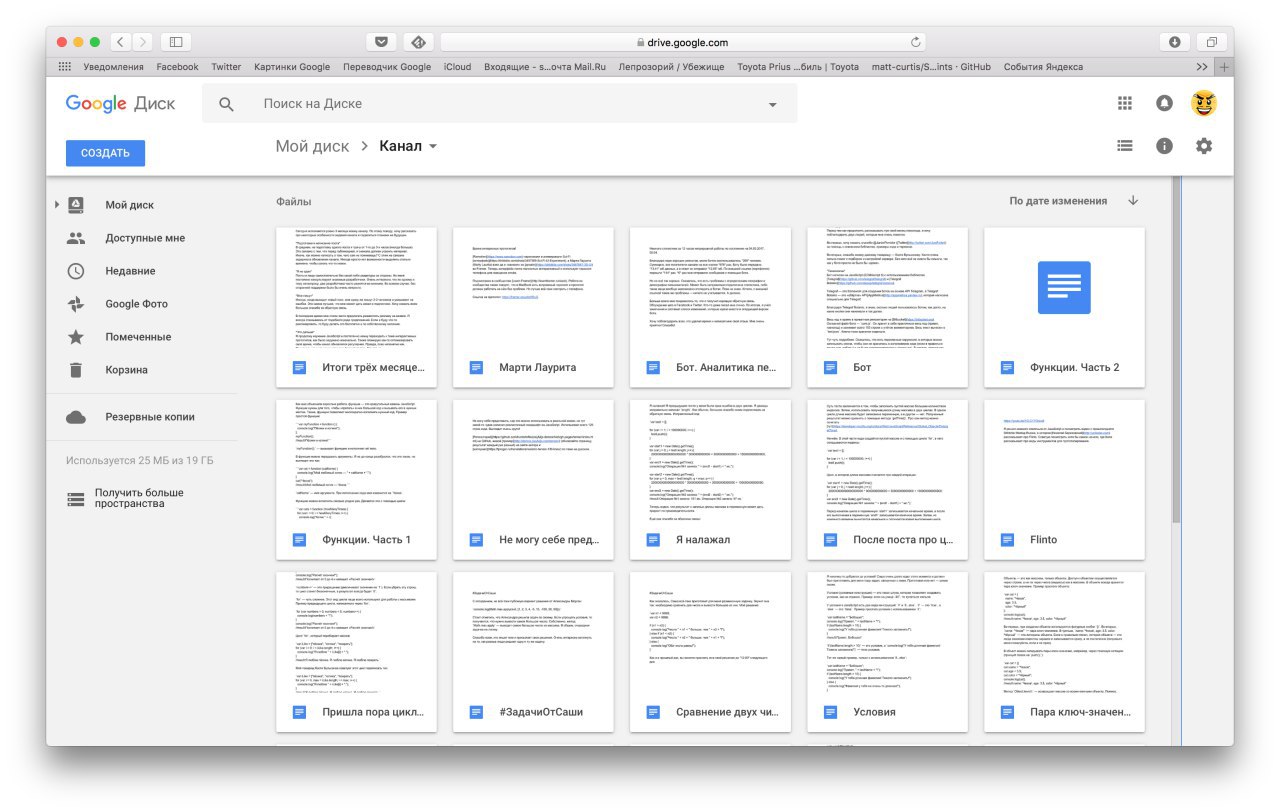The image size is (1280, 812).
Task: Open События Яндекса bookmark
Action: pyautogui.click(x=1043, y=67)
